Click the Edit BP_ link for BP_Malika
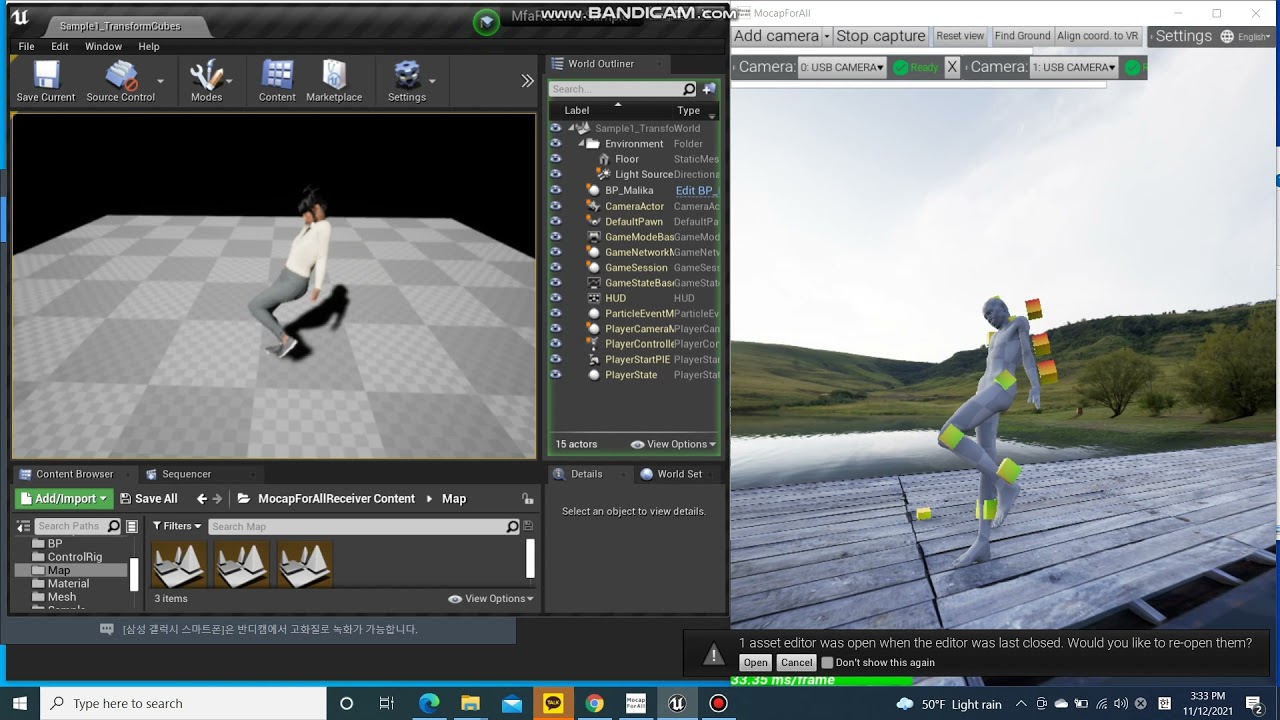Viewport: 1280px width, 720px height. pyautogui.click(x=697, y=190)
